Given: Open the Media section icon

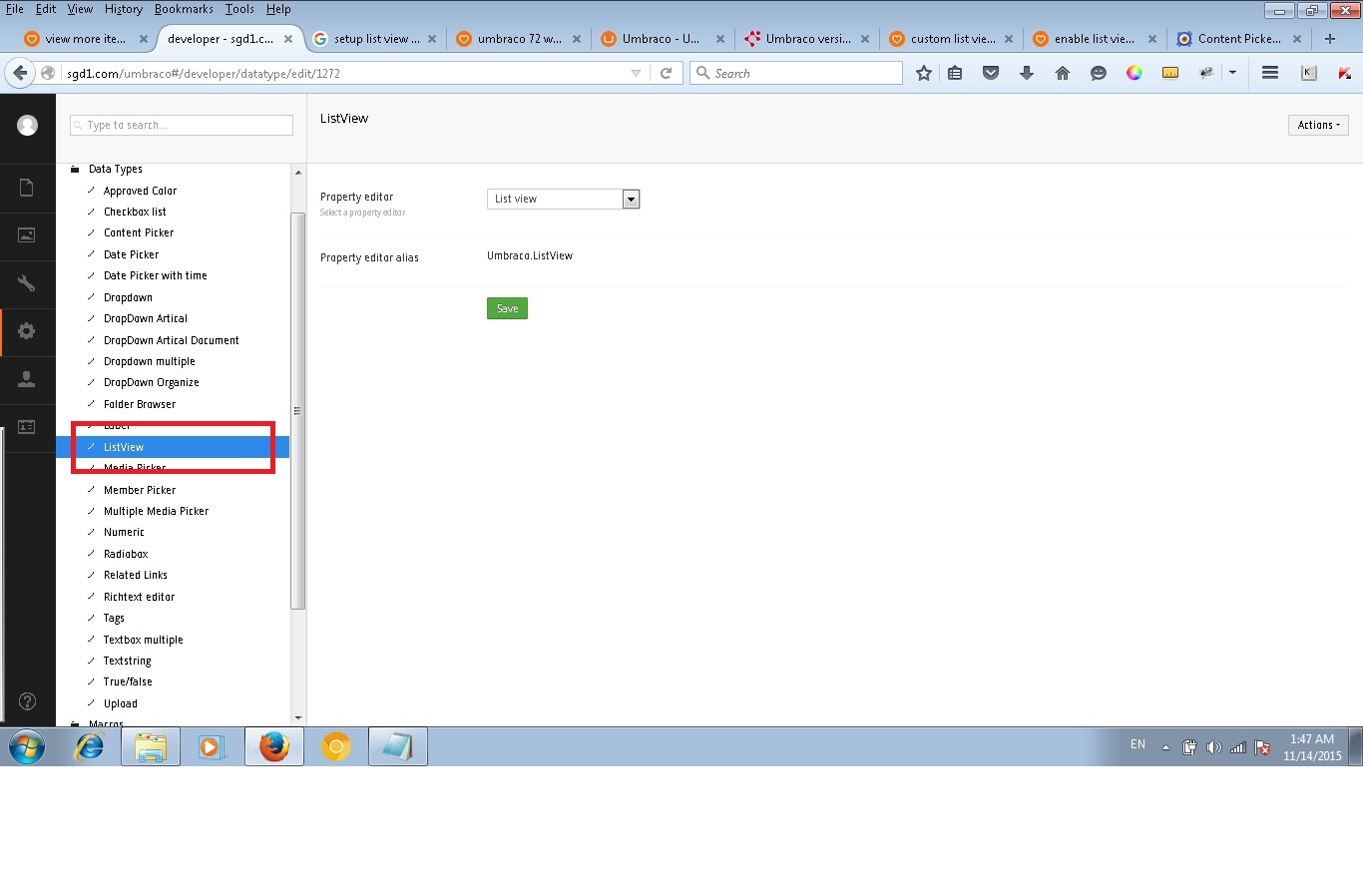Looking at the screenshot, I should (x=27, y=235).
